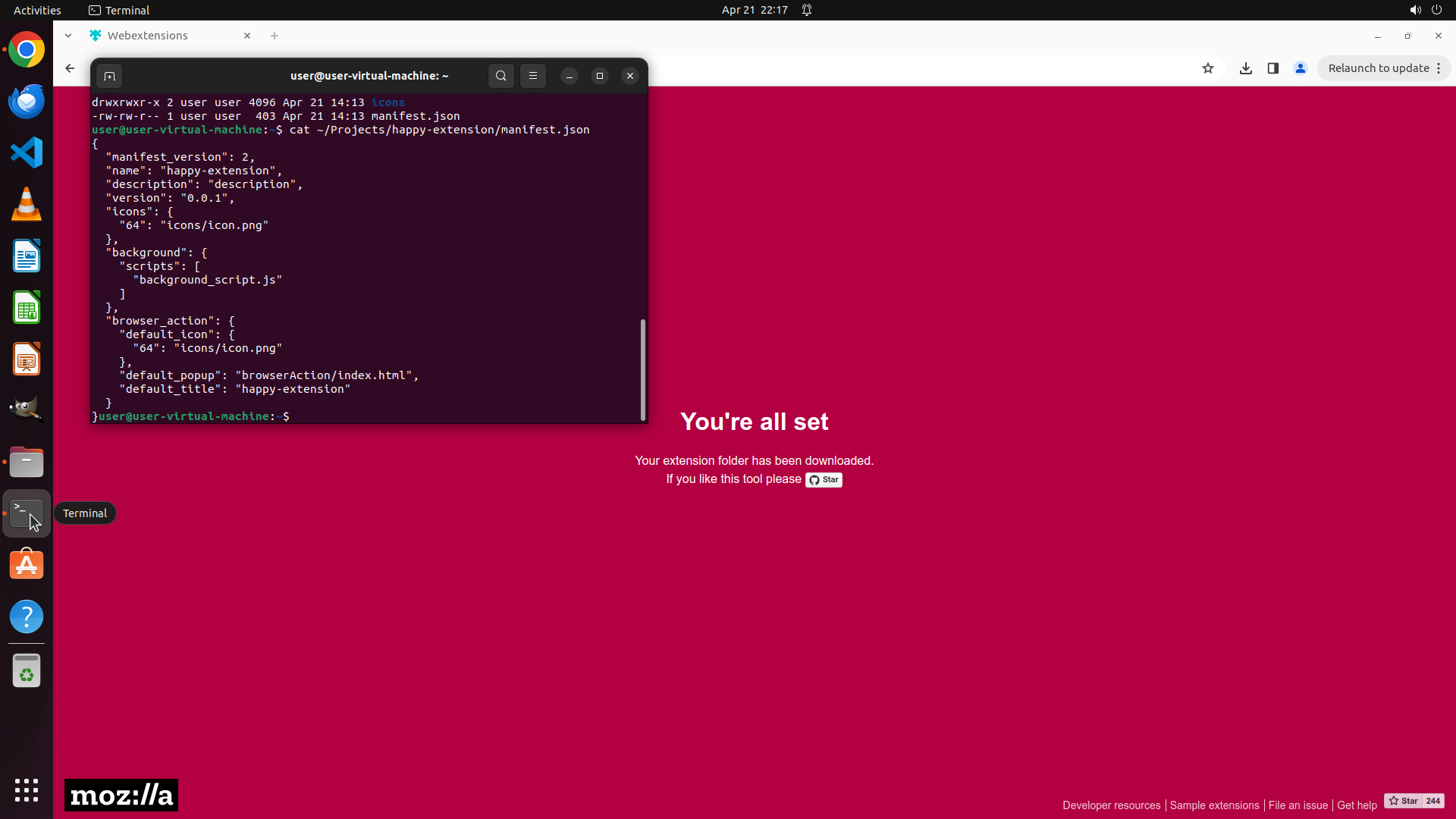Image resolution: width=1456 pixels, height=819 pixels.
Task: Bookmark this page with the star icon
Action: (x=1208, y=68)
